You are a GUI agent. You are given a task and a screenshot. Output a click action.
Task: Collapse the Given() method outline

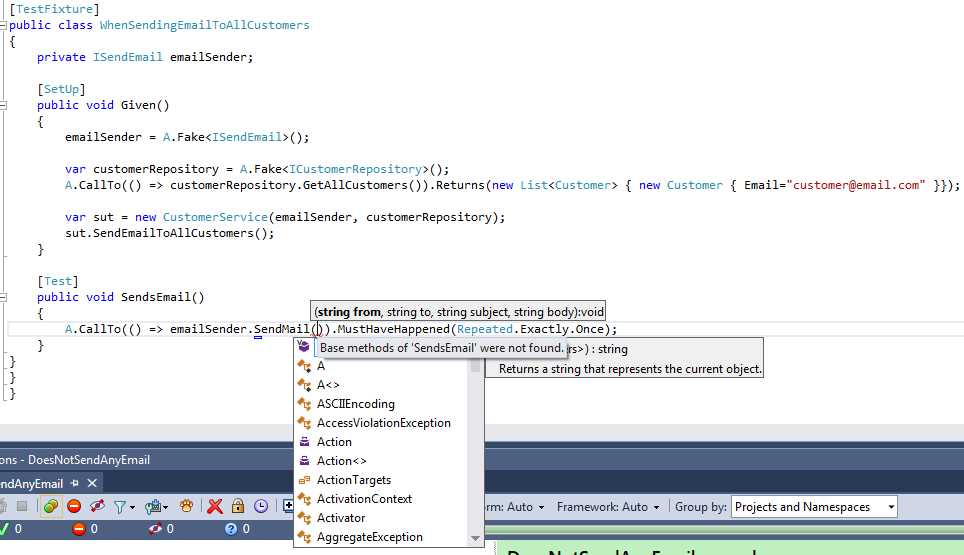[3, 106]
